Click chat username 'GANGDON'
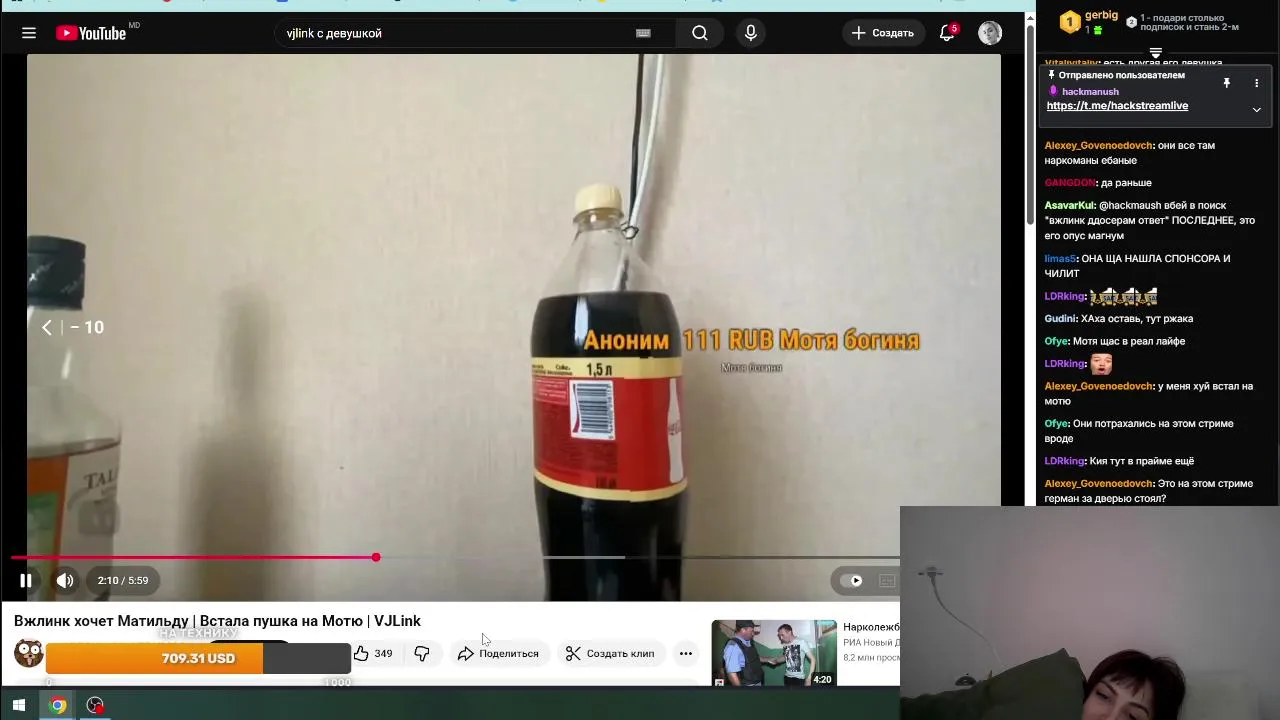1280x720 pixels. point(1070,183)
